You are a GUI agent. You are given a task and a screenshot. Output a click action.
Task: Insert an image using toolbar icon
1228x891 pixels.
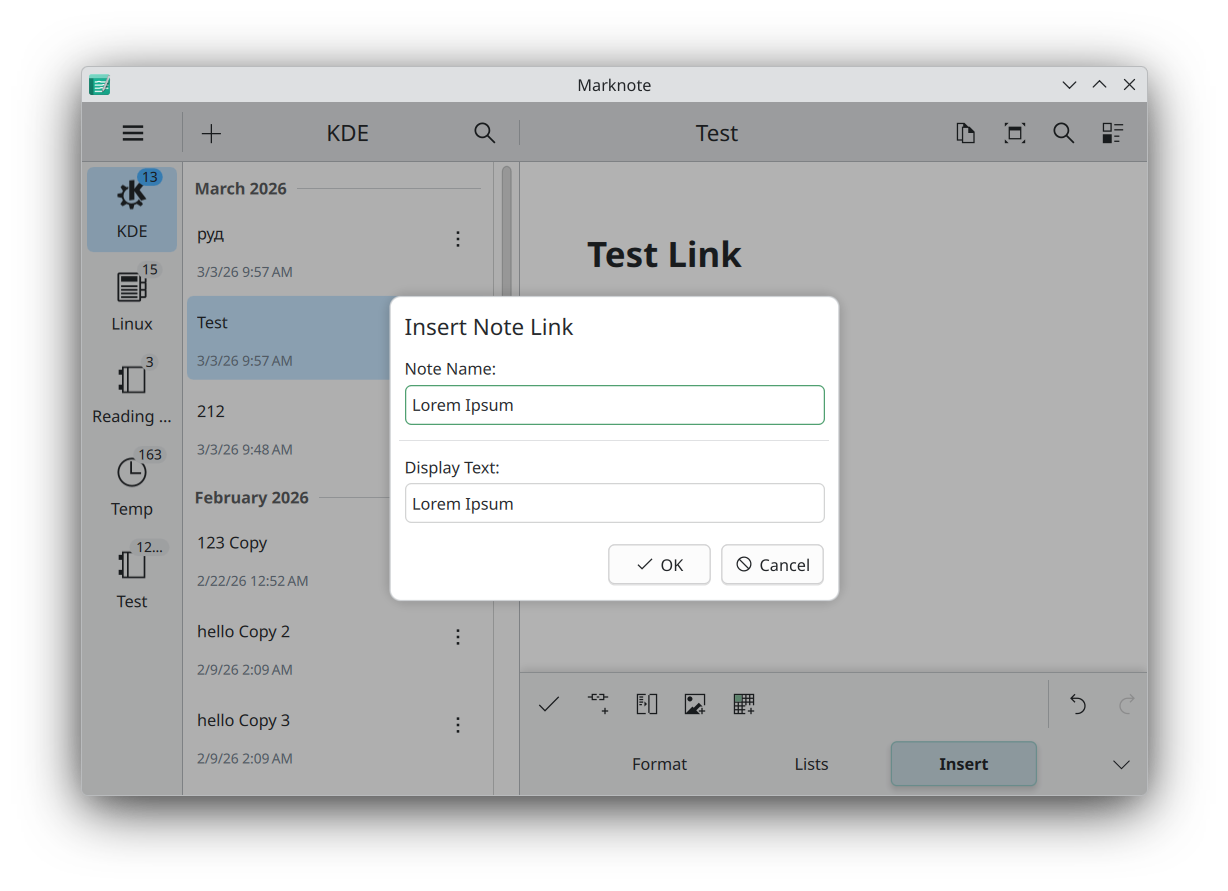[x=695, y=704]
